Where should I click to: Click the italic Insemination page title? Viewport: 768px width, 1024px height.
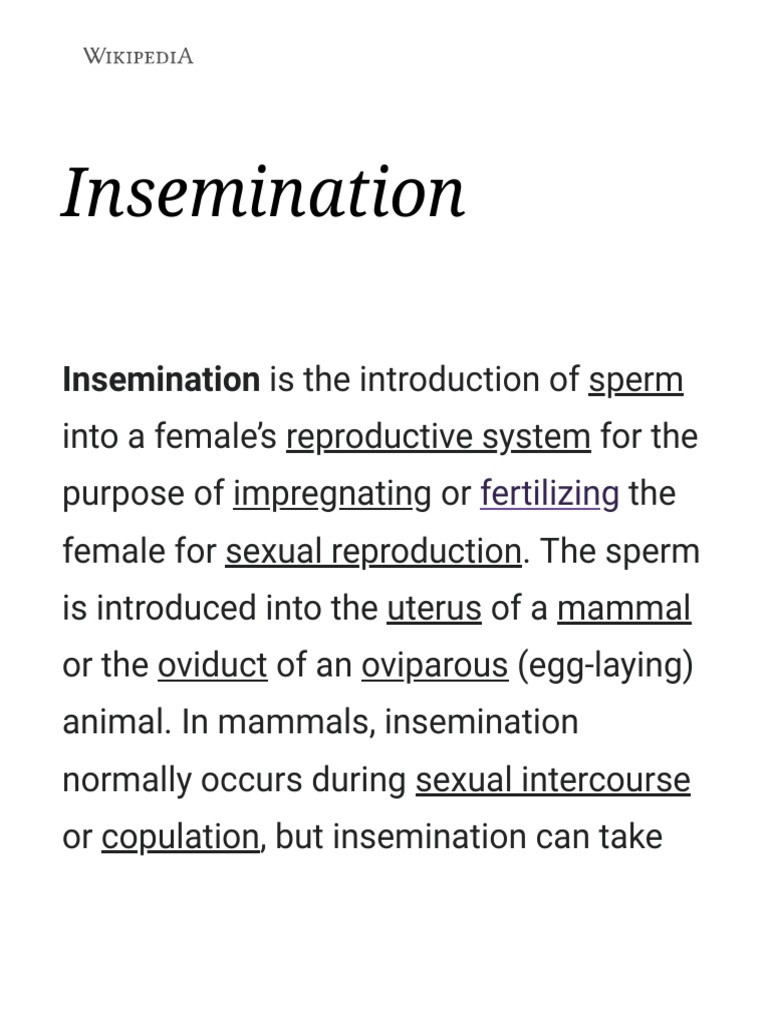click(263, 192)
